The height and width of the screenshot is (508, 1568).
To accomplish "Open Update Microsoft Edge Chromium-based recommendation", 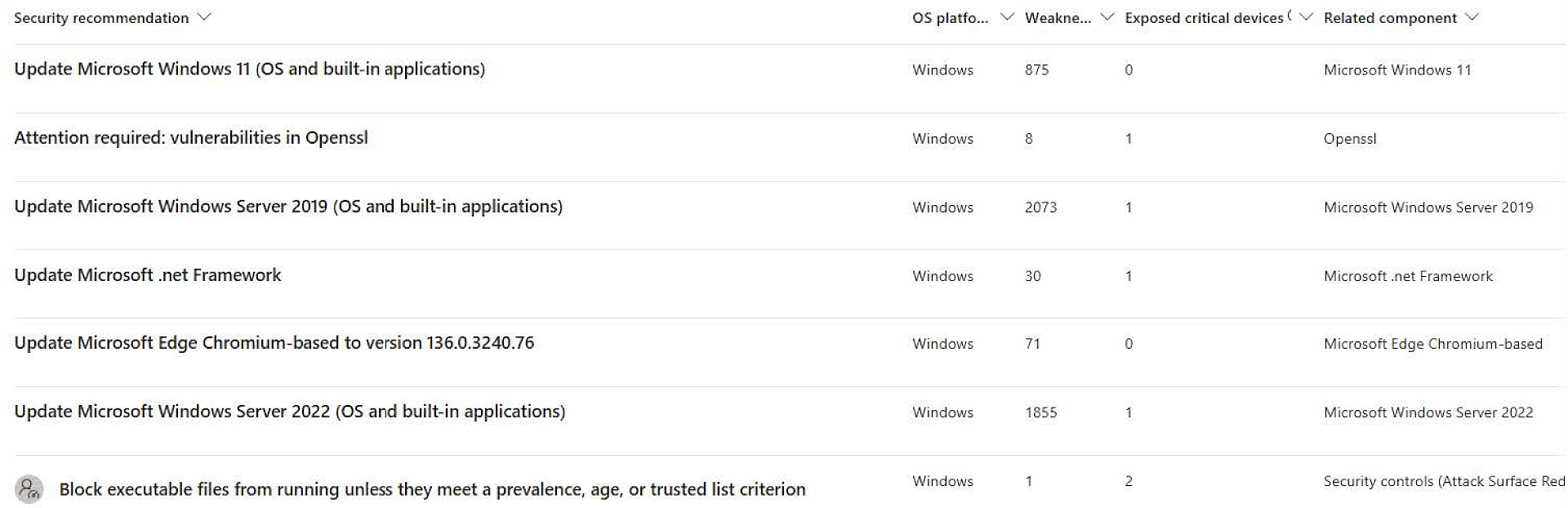I will 274,343.
